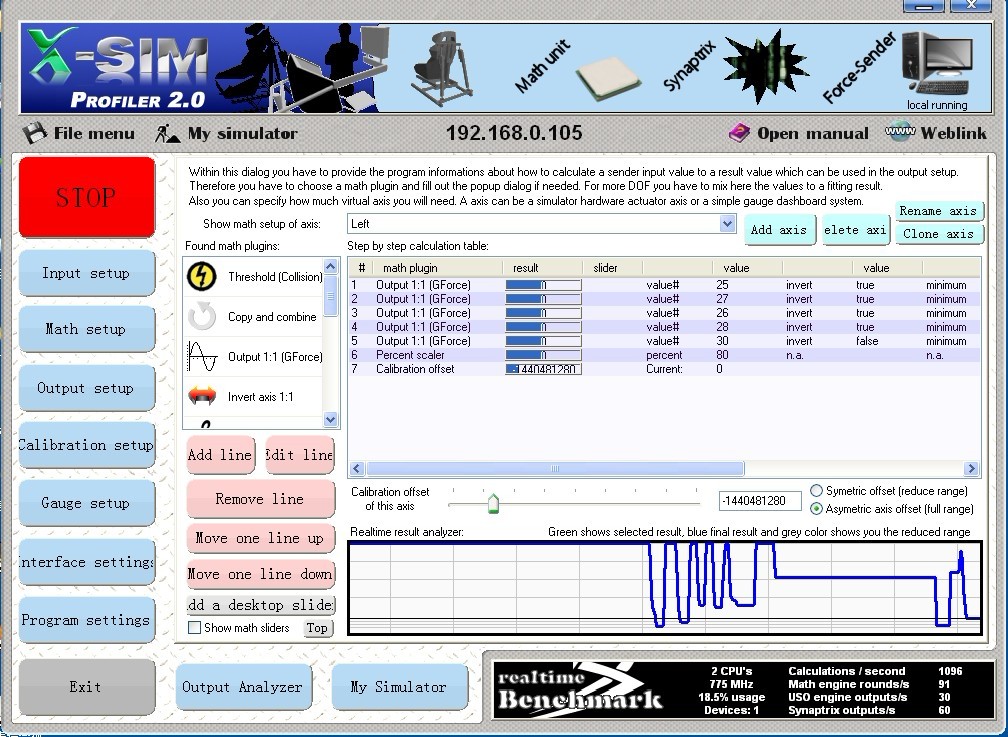The height and width of the screenshot is (737, 1008).
Task: Click the slider column header
Action: [613, 268]
